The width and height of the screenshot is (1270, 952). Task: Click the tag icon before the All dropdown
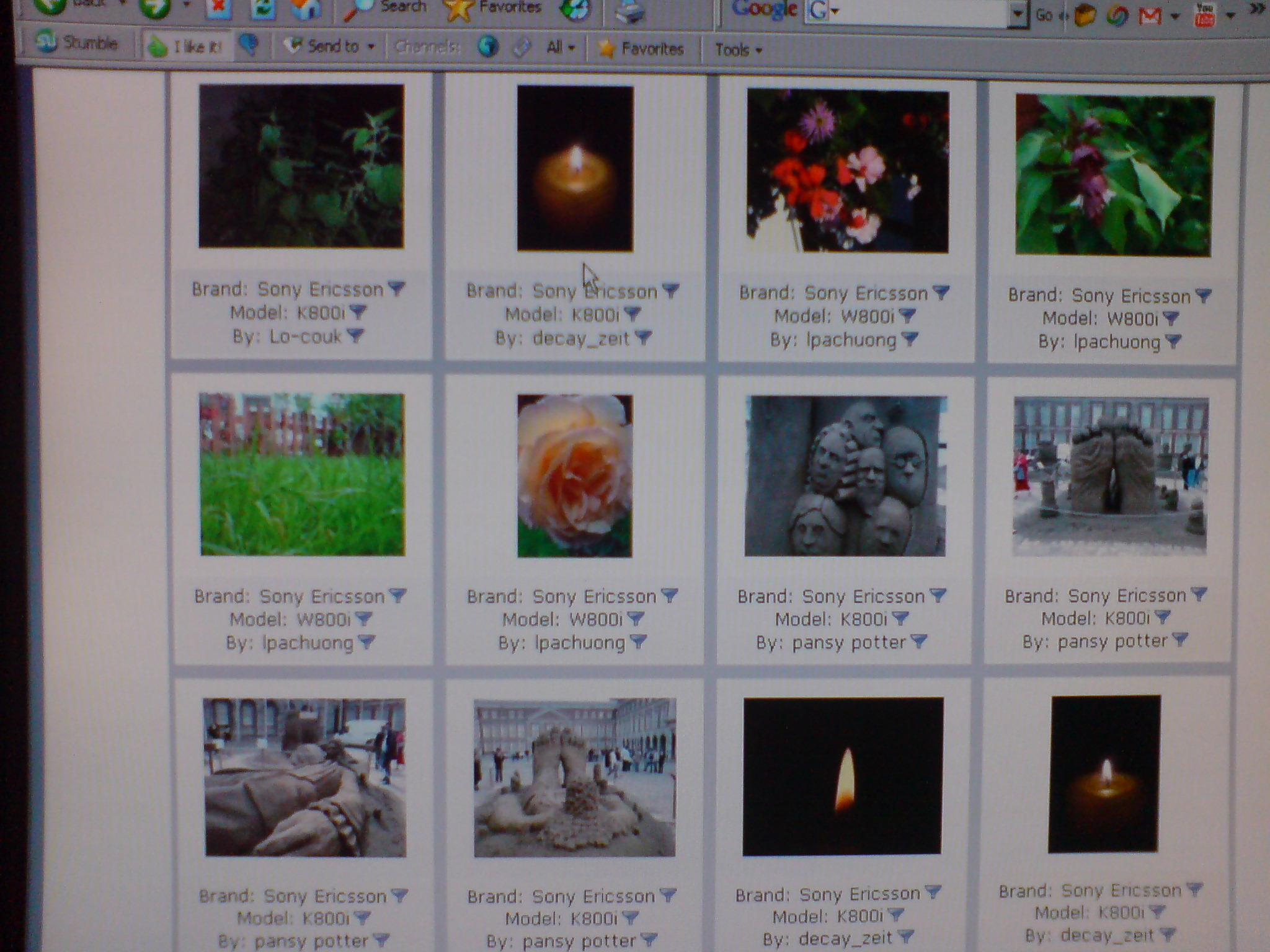(x=522, y=48)
